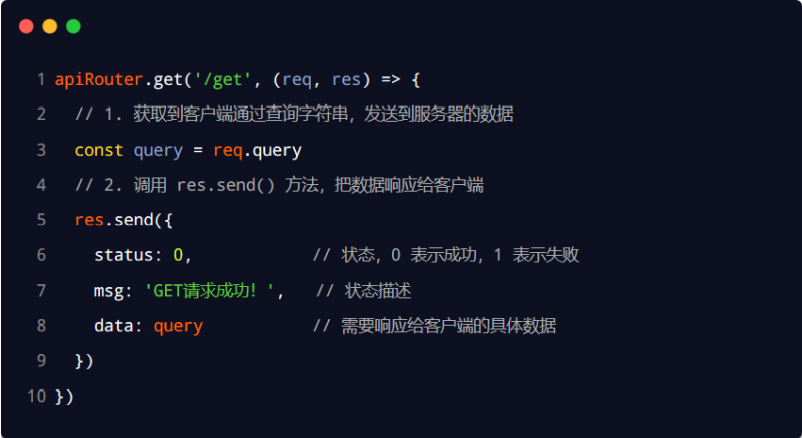Click the green maximize dot
The image size is (802, 438).
pos(73,26)
